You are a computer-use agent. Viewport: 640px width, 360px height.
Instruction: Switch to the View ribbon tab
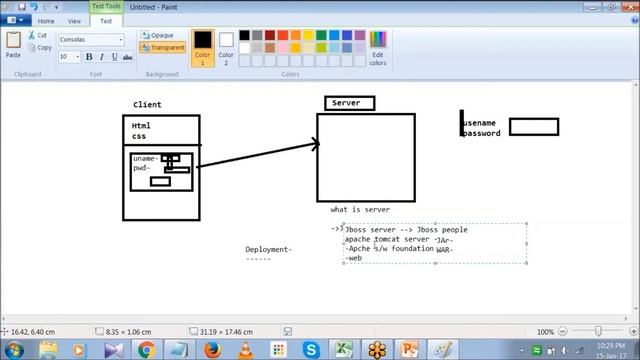click(74, 21)
